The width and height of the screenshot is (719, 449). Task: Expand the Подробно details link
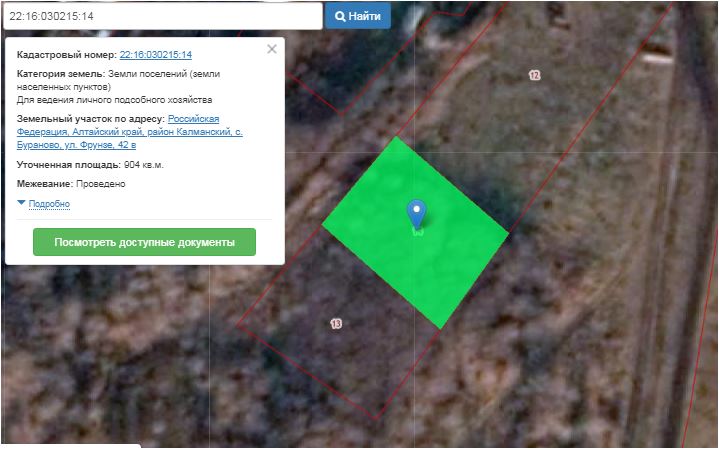pyautogui.click(x=49, y=204)
